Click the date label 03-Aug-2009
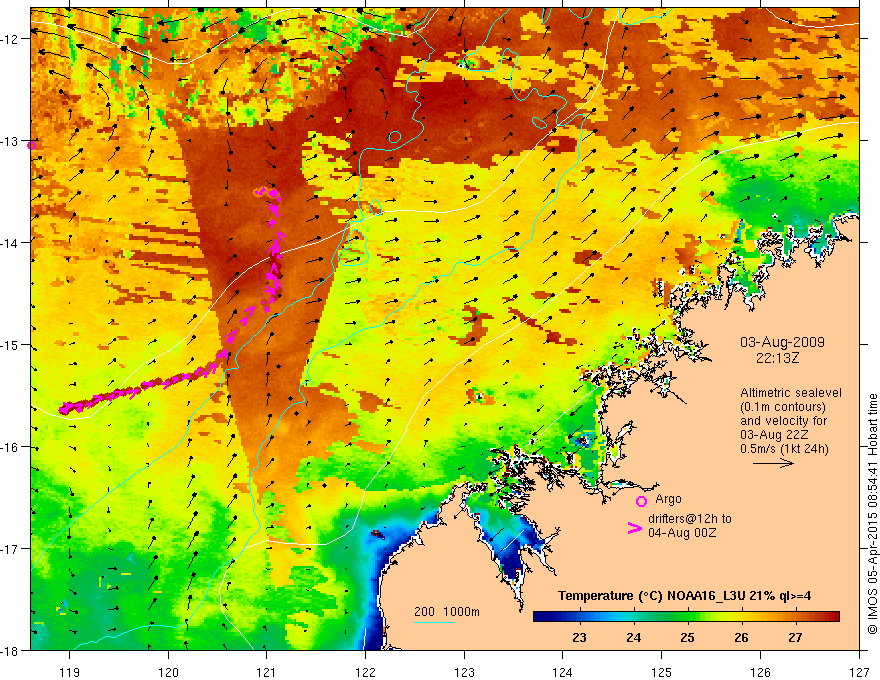Image resolution: width=880 pixels, height=680 pixels. coord(782,342)
